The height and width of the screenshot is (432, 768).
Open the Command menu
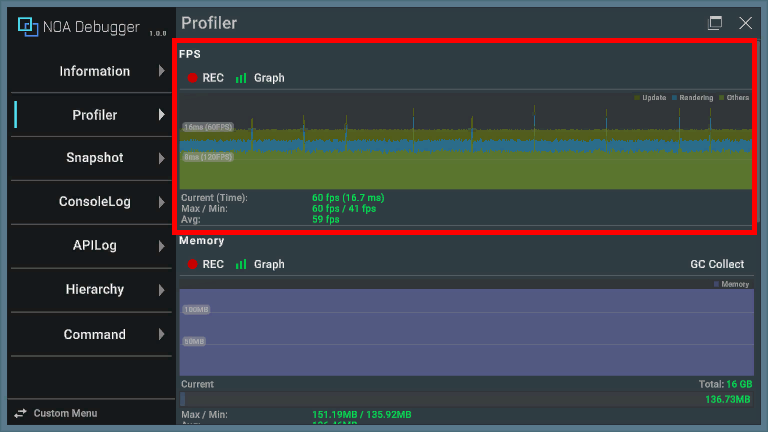point(91,335)
